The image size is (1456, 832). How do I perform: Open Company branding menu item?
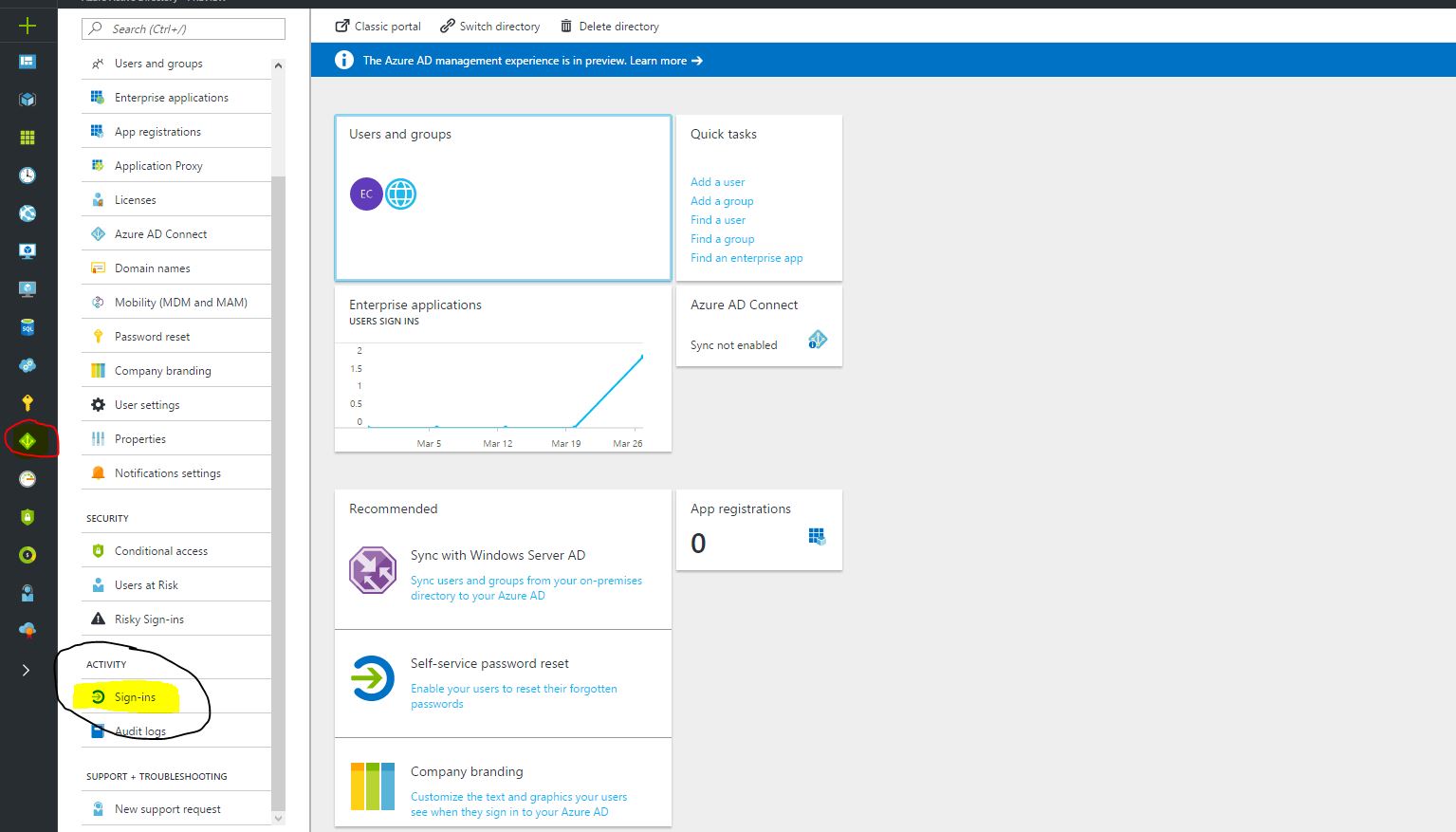click(176, 371)
